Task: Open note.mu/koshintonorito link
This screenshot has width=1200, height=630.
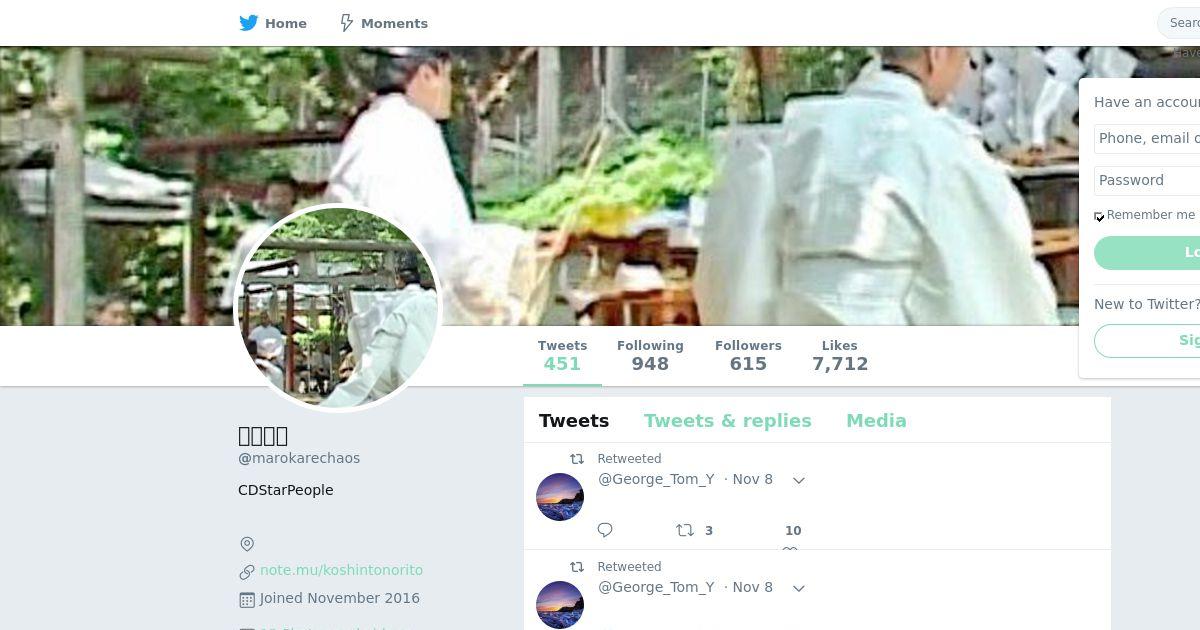Action: 341,570
